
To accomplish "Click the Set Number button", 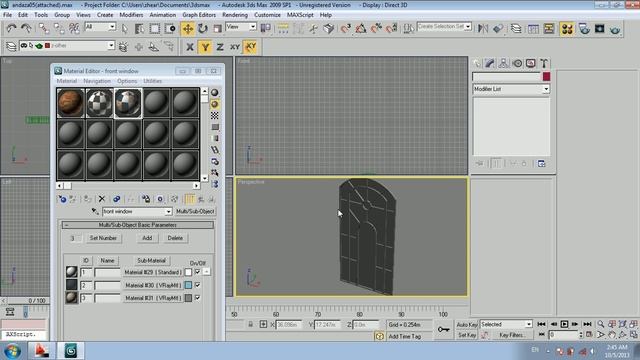I will point(103,238).
